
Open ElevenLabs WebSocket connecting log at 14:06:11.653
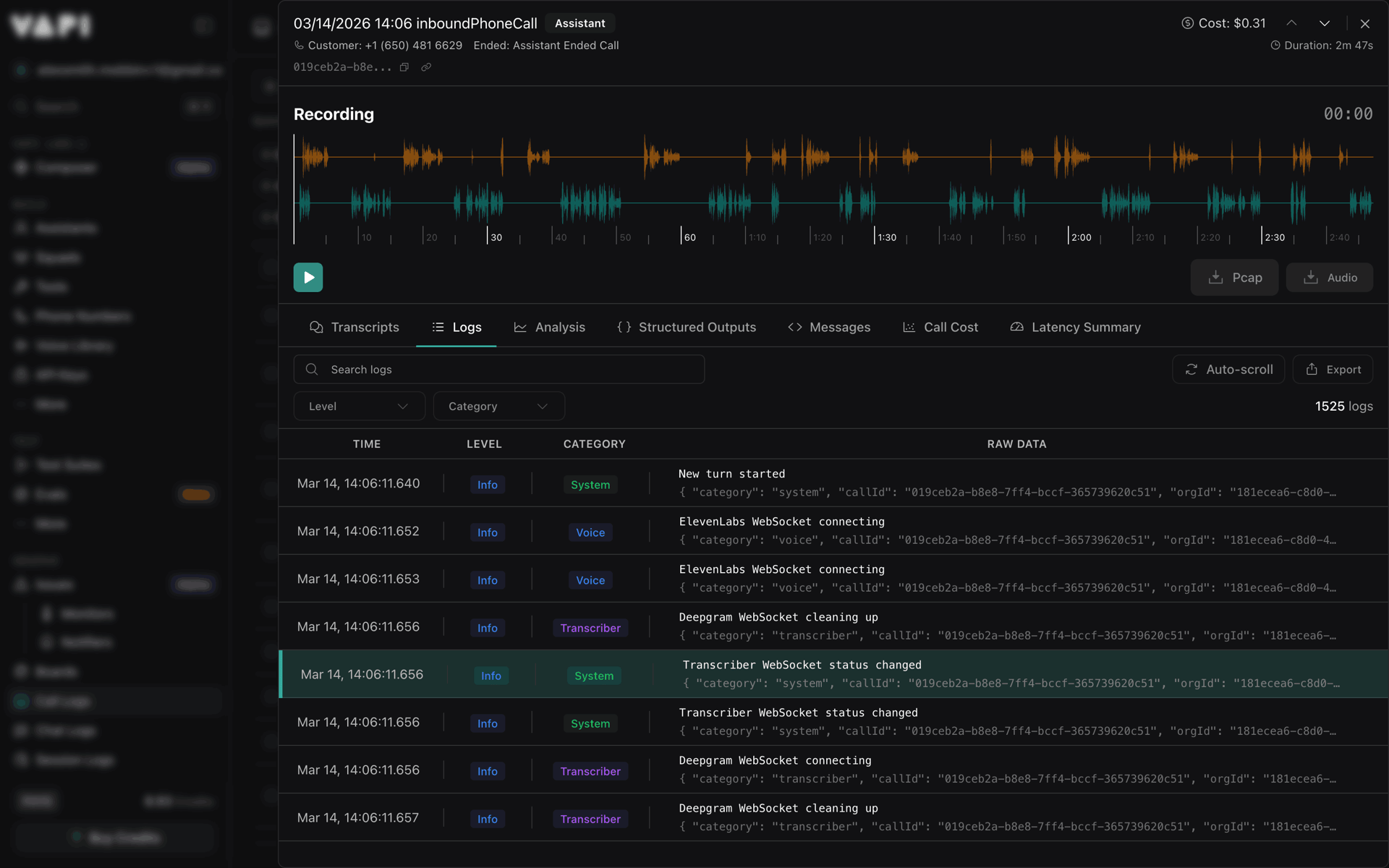coord(833,579)
